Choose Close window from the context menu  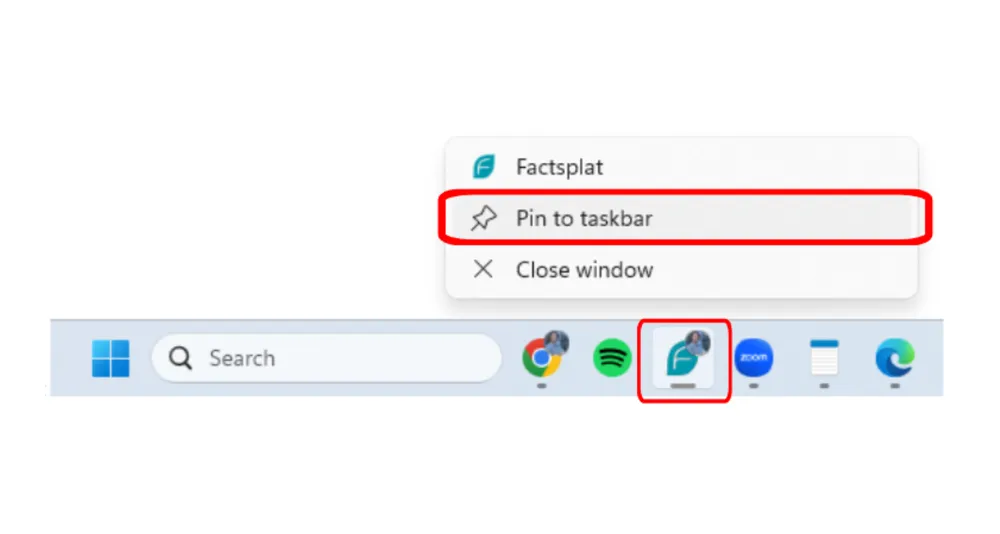tap(681, 269)
